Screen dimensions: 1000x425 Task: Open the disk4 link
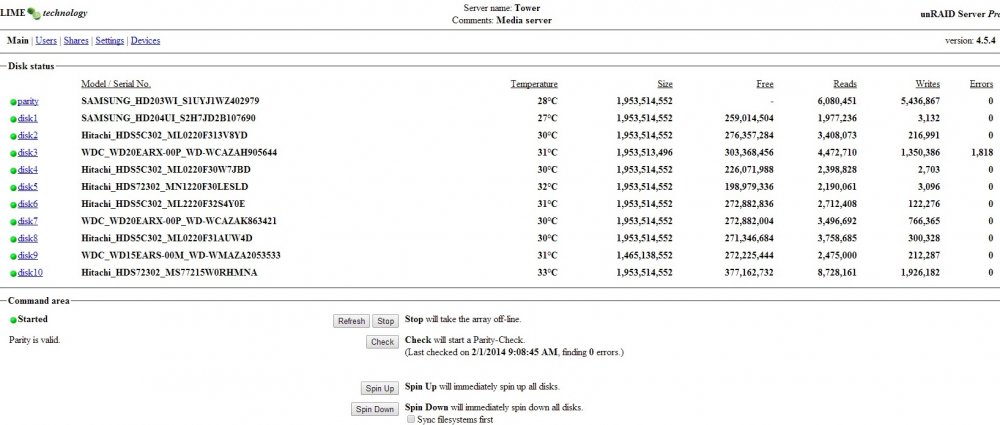click(x=27, y=170)
